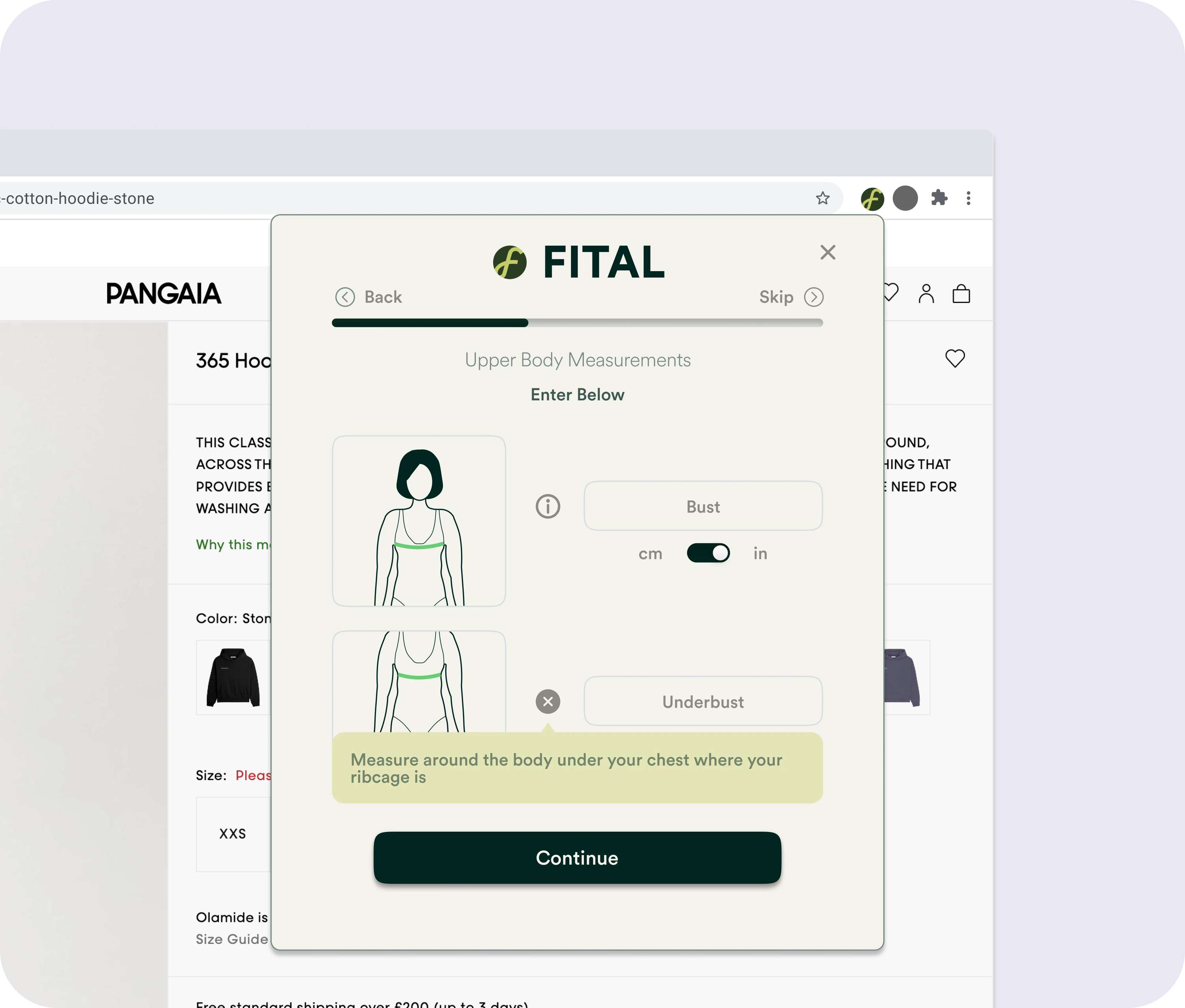The width and height of the screenshot is (1185, 1008).
Task: Click the underbust illustration thumbnail
Action: (418, 682)
